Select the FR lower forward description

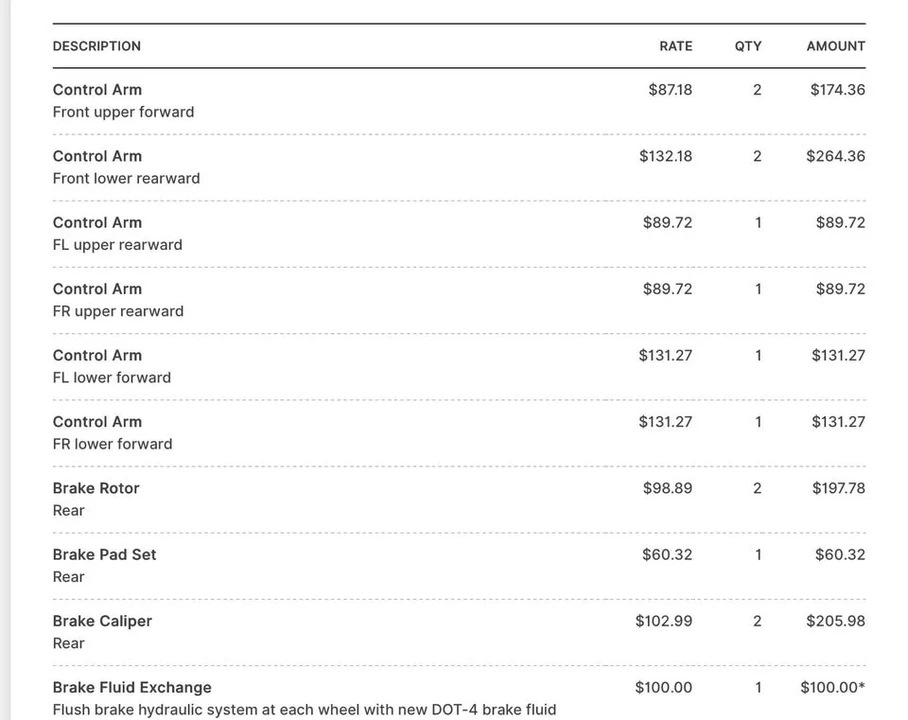[x=112, y=444]
